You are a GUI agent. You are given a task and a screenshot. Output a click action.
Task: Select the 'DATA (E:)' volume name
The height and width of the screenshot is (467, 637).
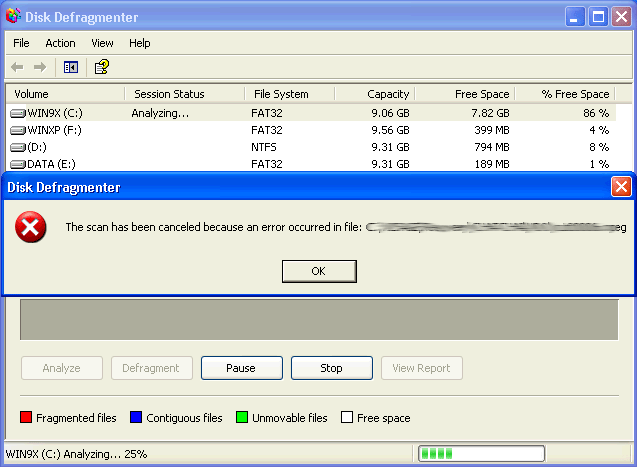coord(51,164)
